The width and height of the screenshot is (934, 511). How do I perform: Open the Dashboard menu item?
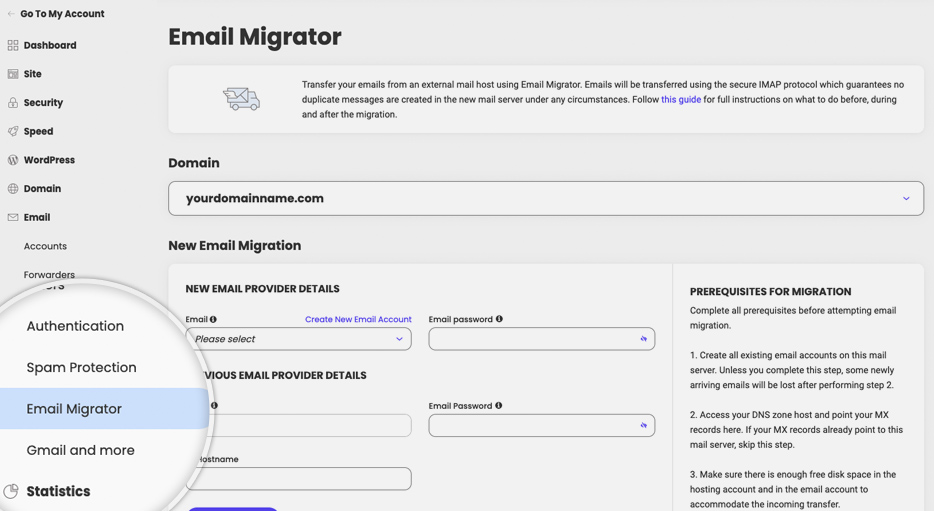tap(50, 45)
